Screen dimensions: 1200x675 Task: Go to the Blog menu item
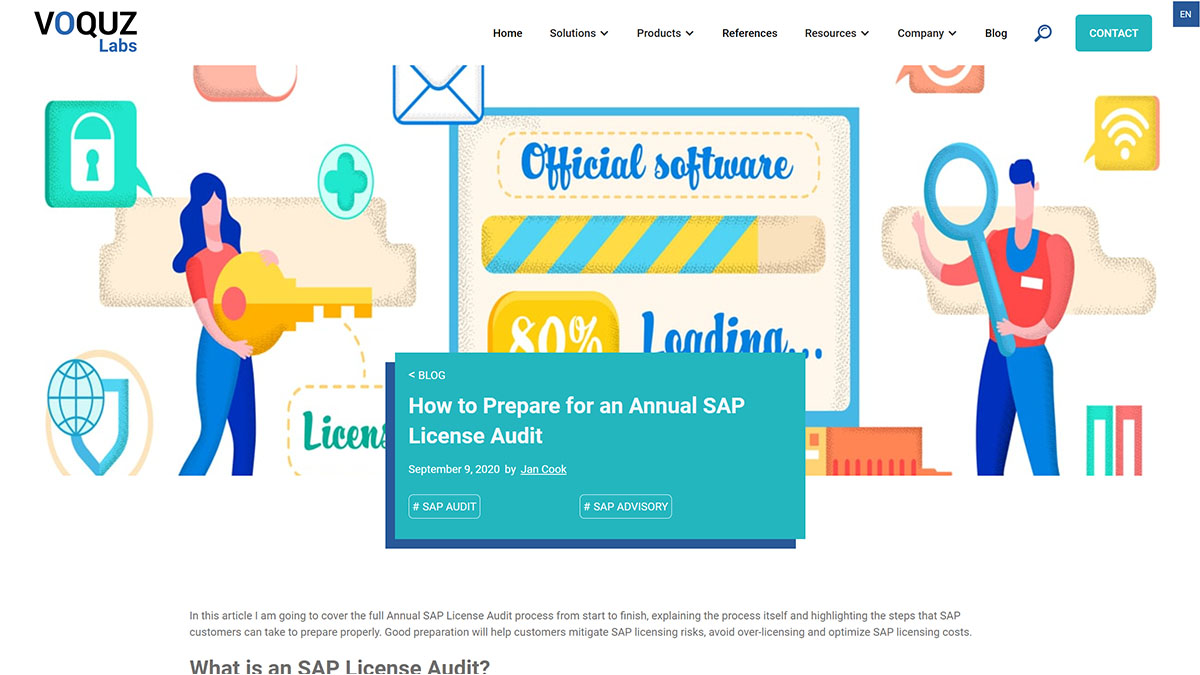pos(995,33)
